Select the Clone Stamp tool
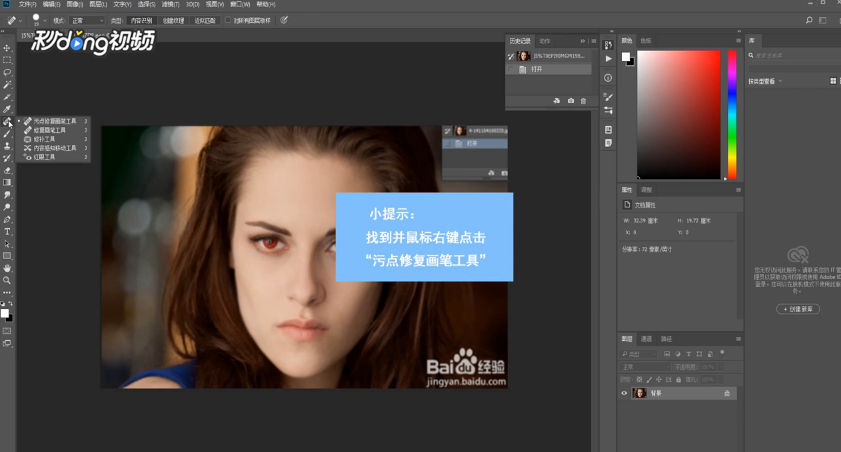 click(7, 146)
